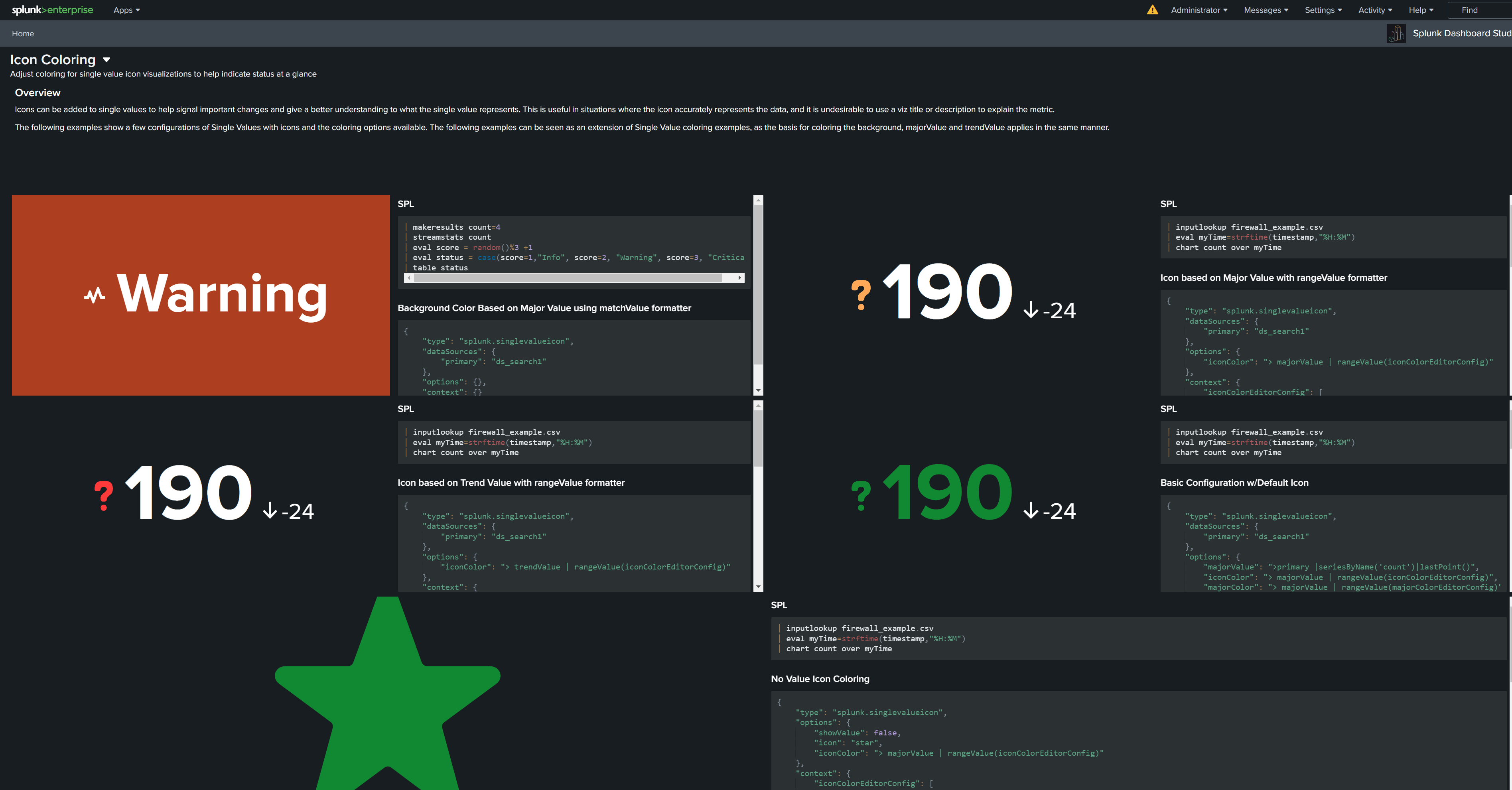Click the Find search field

pyautogui.click(x=1479, y=10)
